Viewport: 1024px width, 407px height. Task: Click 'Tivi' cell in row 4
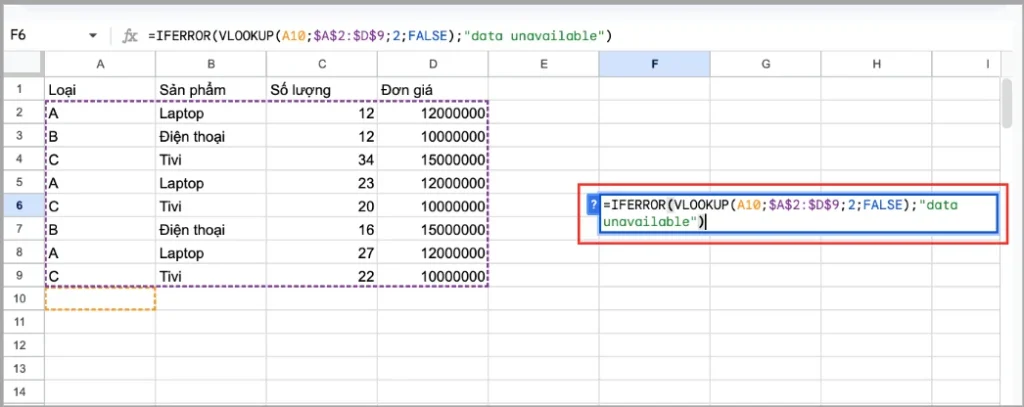click(x=211, y=159)
